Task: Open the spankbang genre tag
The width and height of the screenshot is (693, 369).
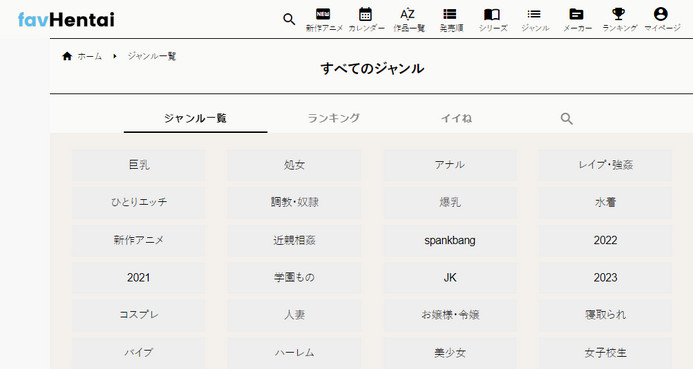Action: point(450,240)
